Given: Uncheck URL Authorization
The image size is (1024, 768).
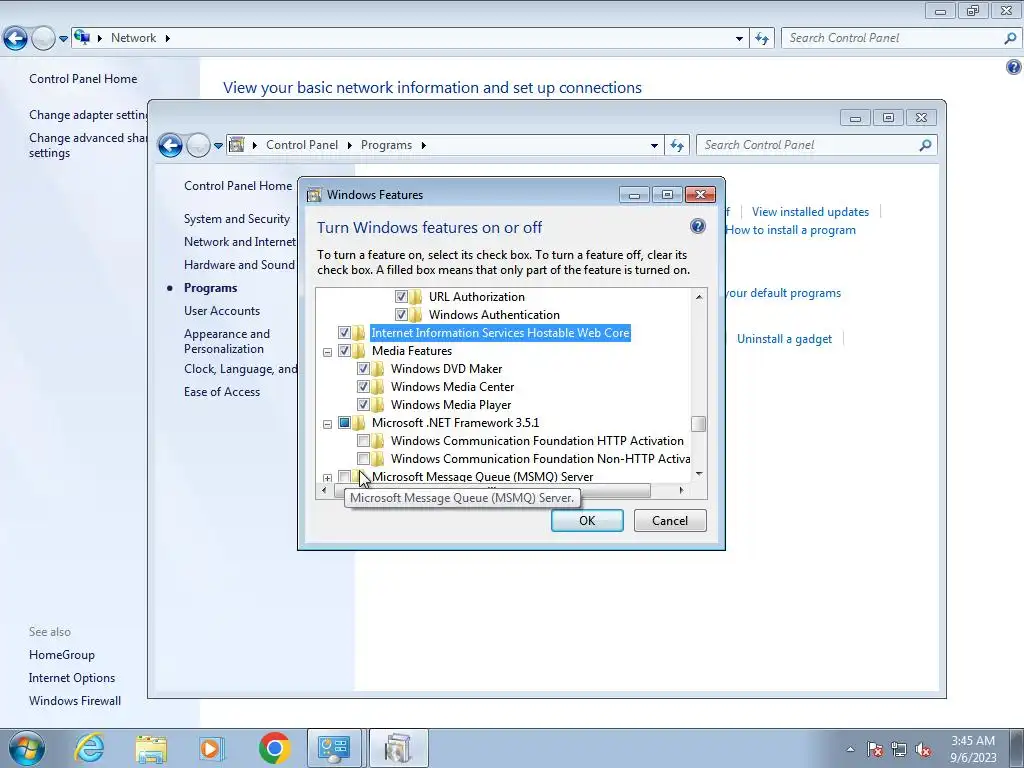Looking at the screenshot, I should [x=401, y=296].
